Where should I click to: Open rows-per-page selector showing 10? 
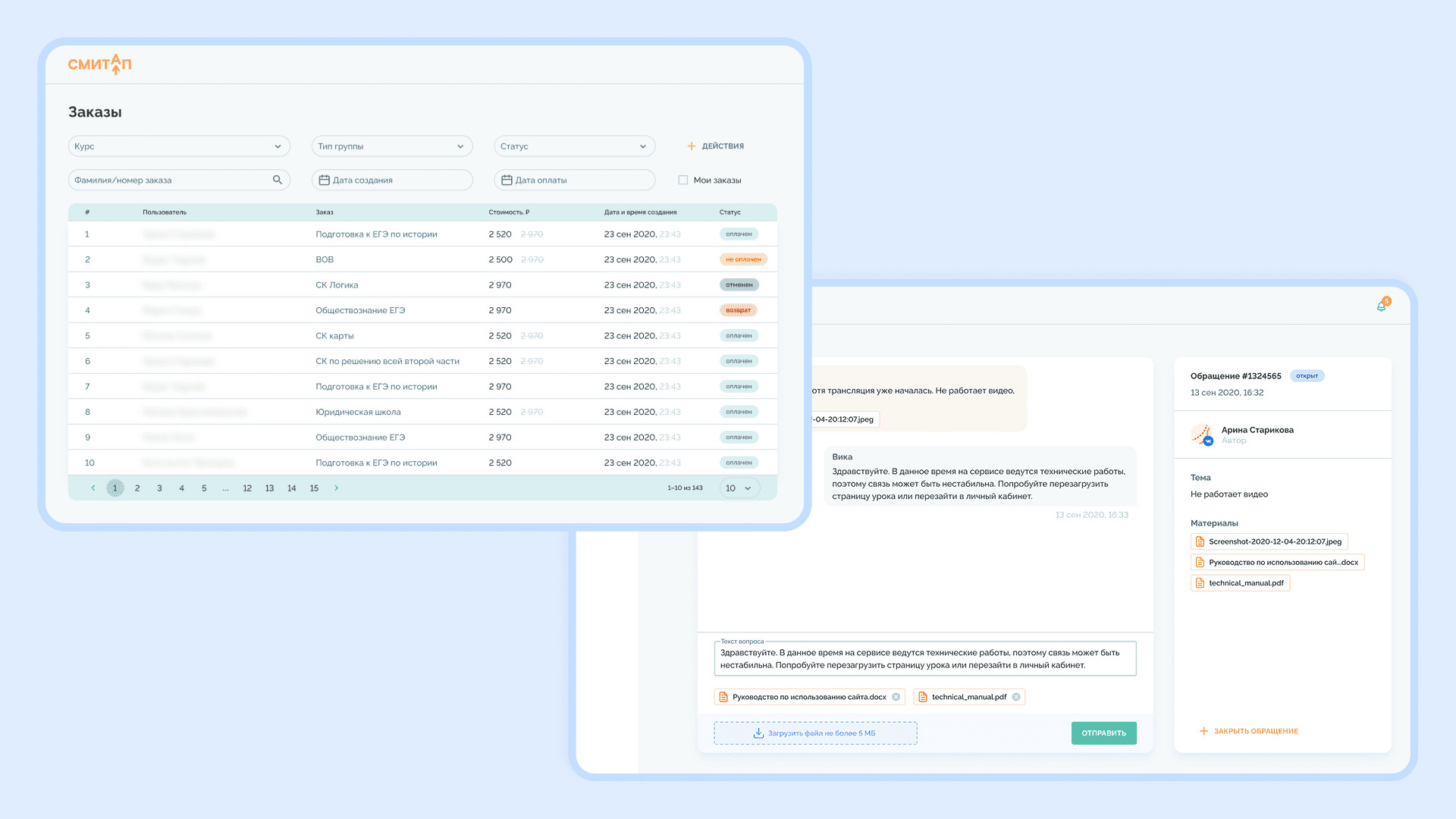(739, 488)
